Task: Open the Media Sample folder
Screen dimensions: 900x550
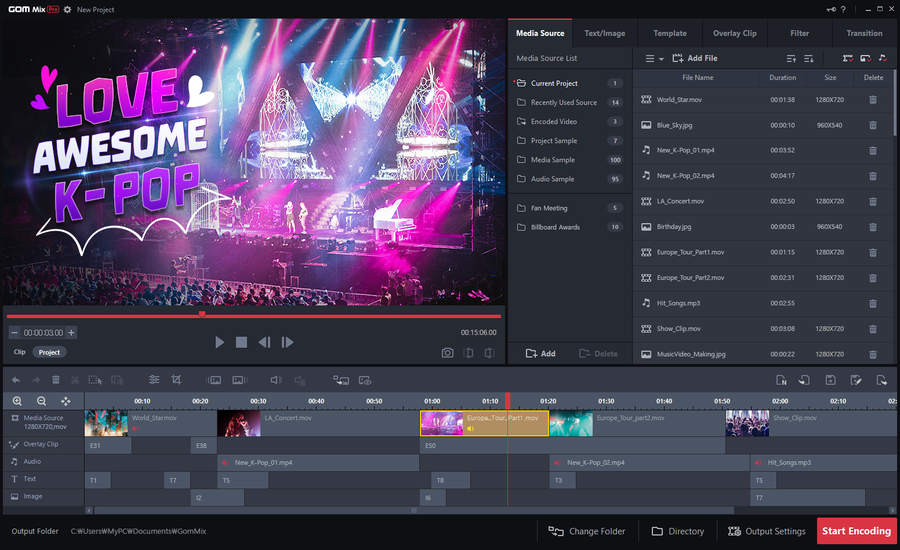Action: tap(552, 160)
